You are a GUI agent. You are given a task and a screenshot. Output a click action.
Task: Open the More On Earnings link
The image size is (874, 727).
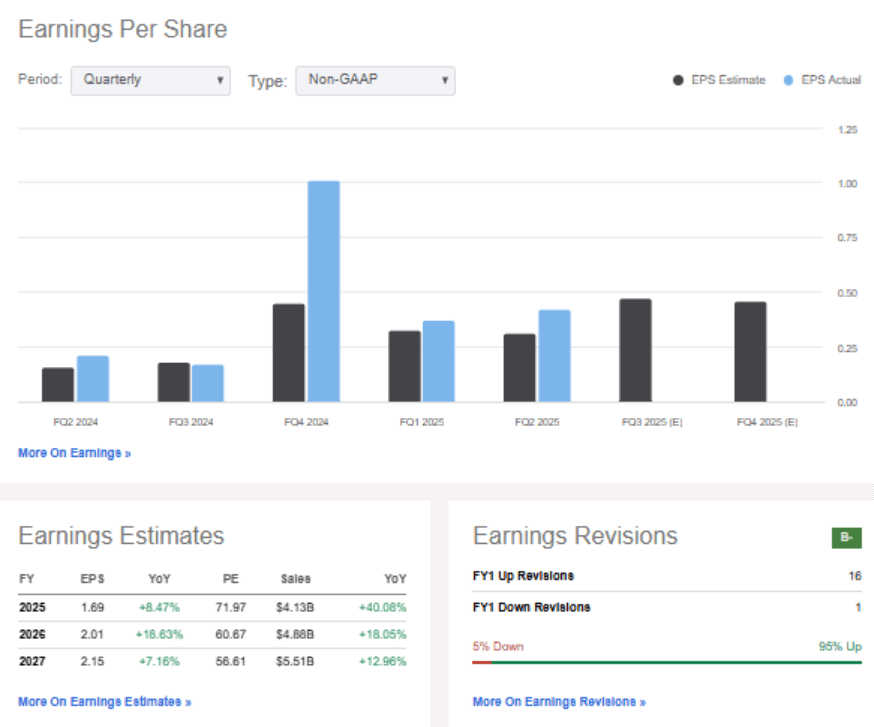point(74,453)
